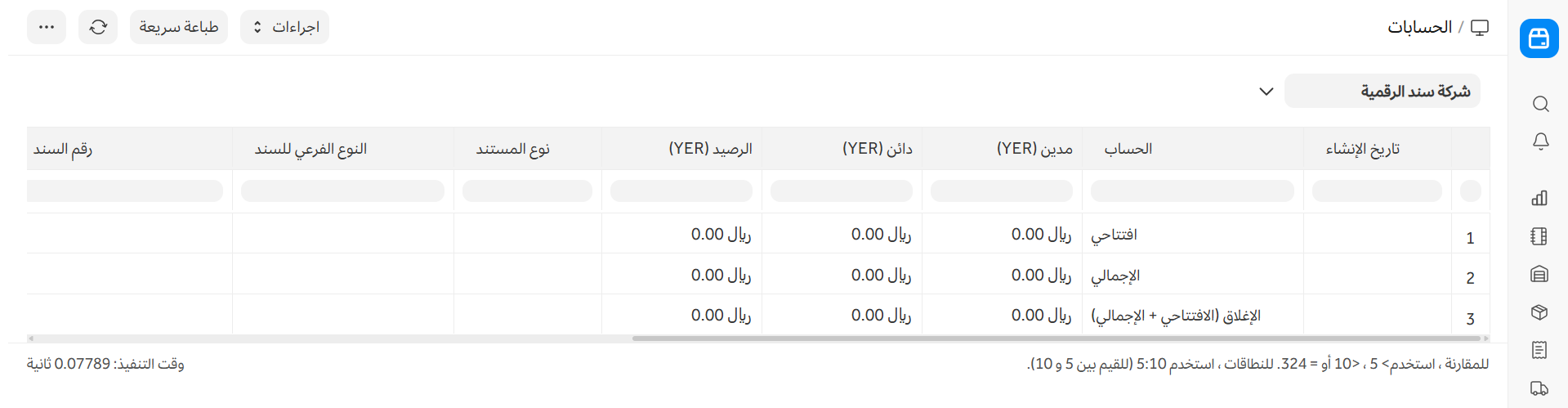This screenshot has height=408, width=1568.
Task: Click the الحسابات breadcrumb link
Action: pyautogui.click(x=1419, y=27)
